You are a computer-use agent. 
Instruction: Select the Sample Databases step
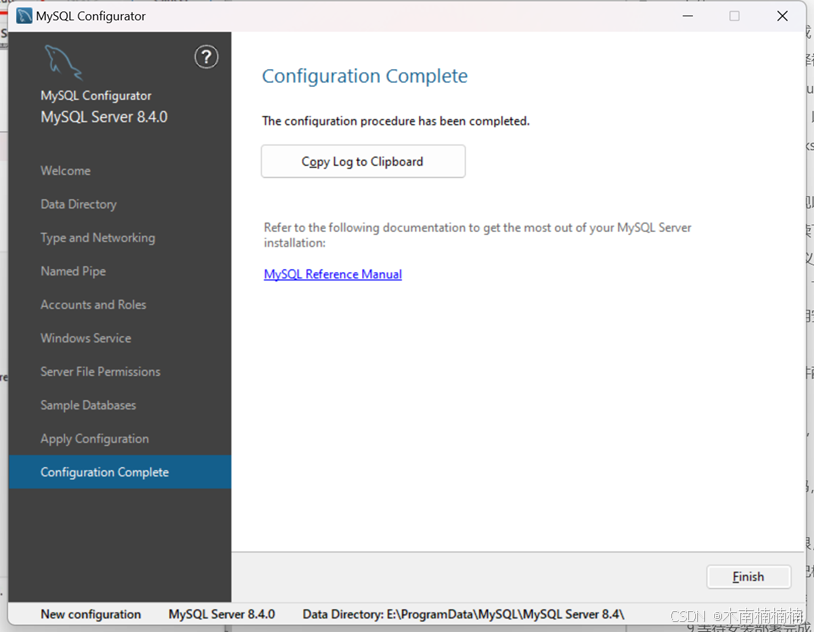click(88, 405)
